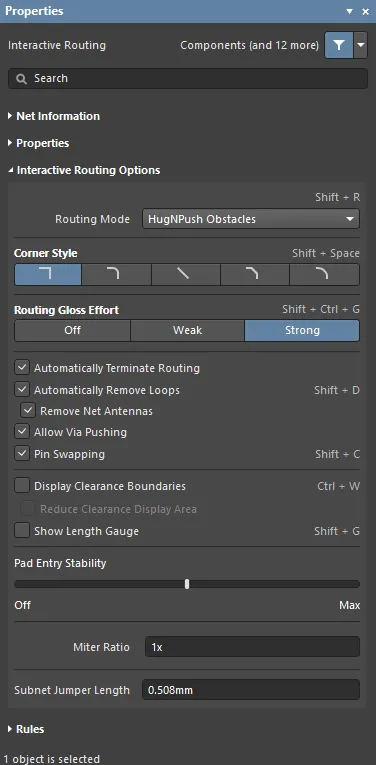376x765 pixels.
Task: Choose the fourth corner style icon (45-degree)
Action: click(255, 275)
